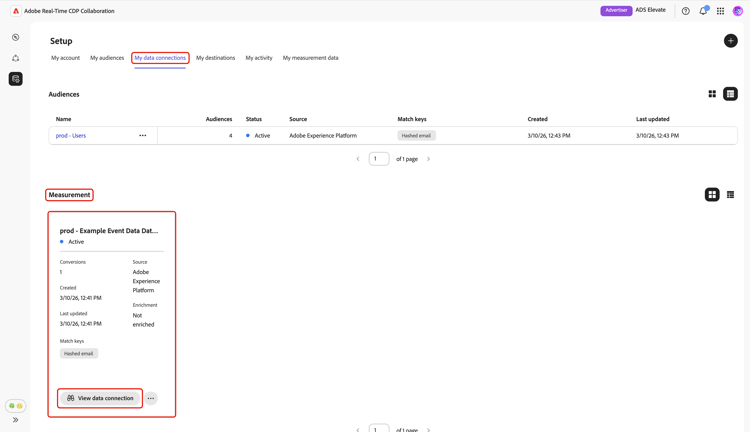Click the Source column header

(x=298, y=119)
